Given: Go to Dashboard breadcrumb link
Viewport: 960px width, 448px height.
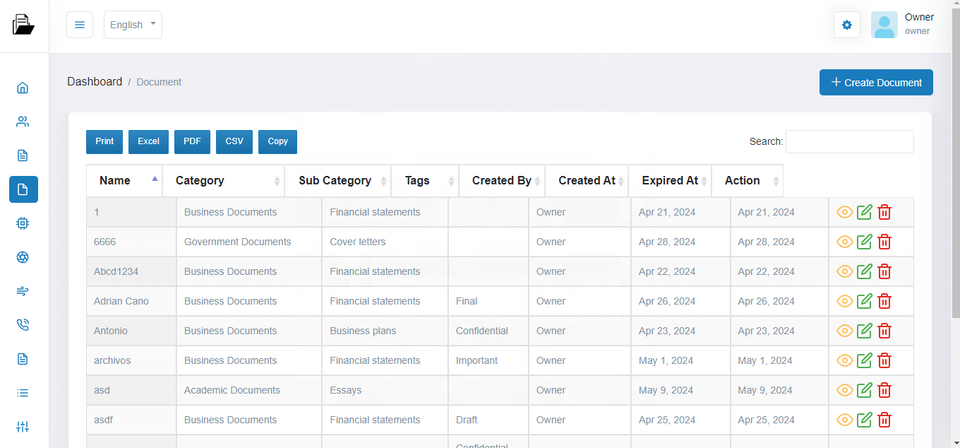Looking at the screenshot, I should point(94,82).
